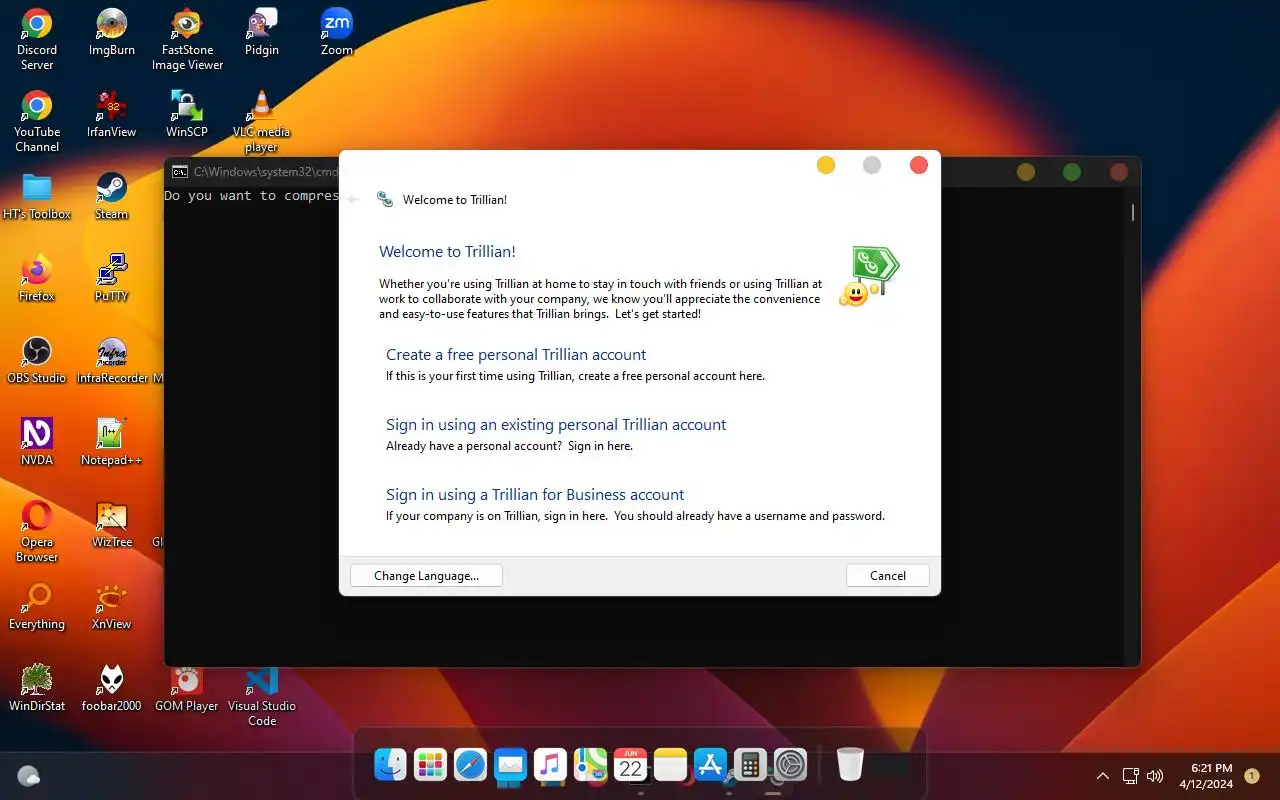Open the Discord Server Chrome shortcut
This screenshot has height=800, width=1280.
click(37, 40)
